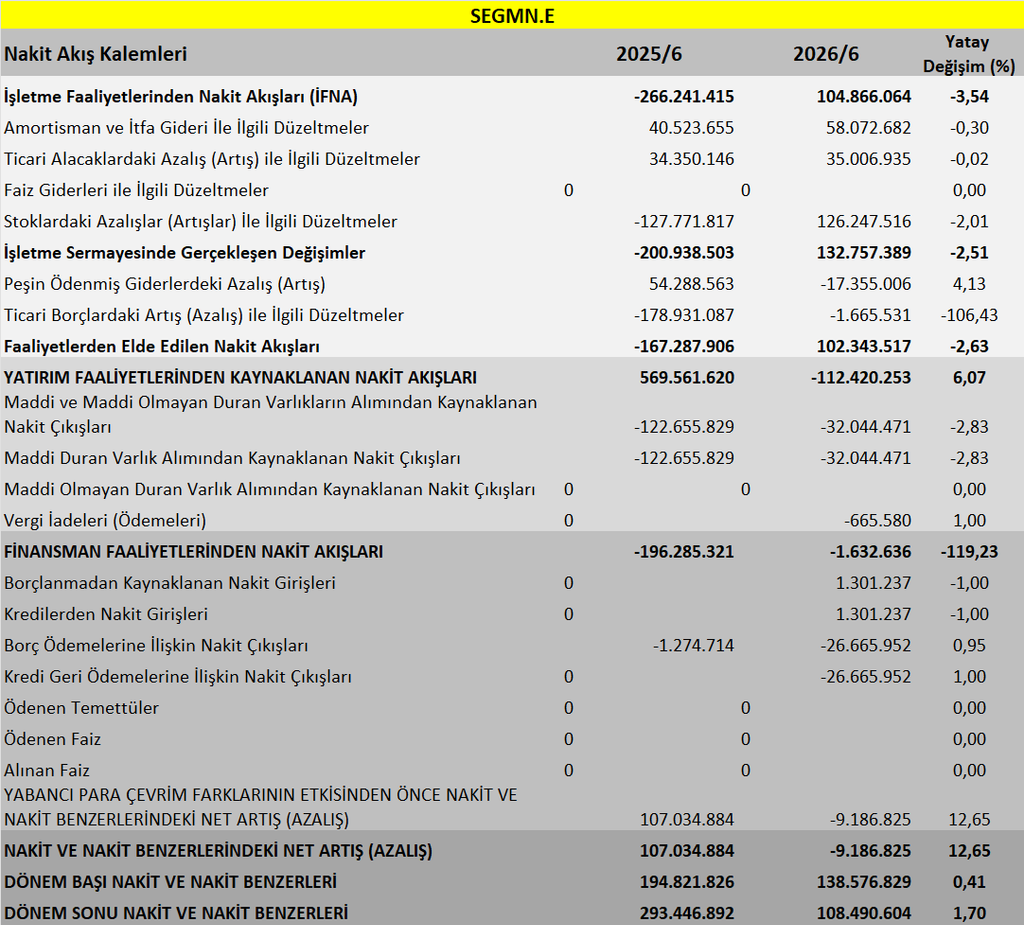
Task: Select İşletme Faaliyetlerinden Nakit Akışları (İFNA) row label
Action: pos(181,97)
